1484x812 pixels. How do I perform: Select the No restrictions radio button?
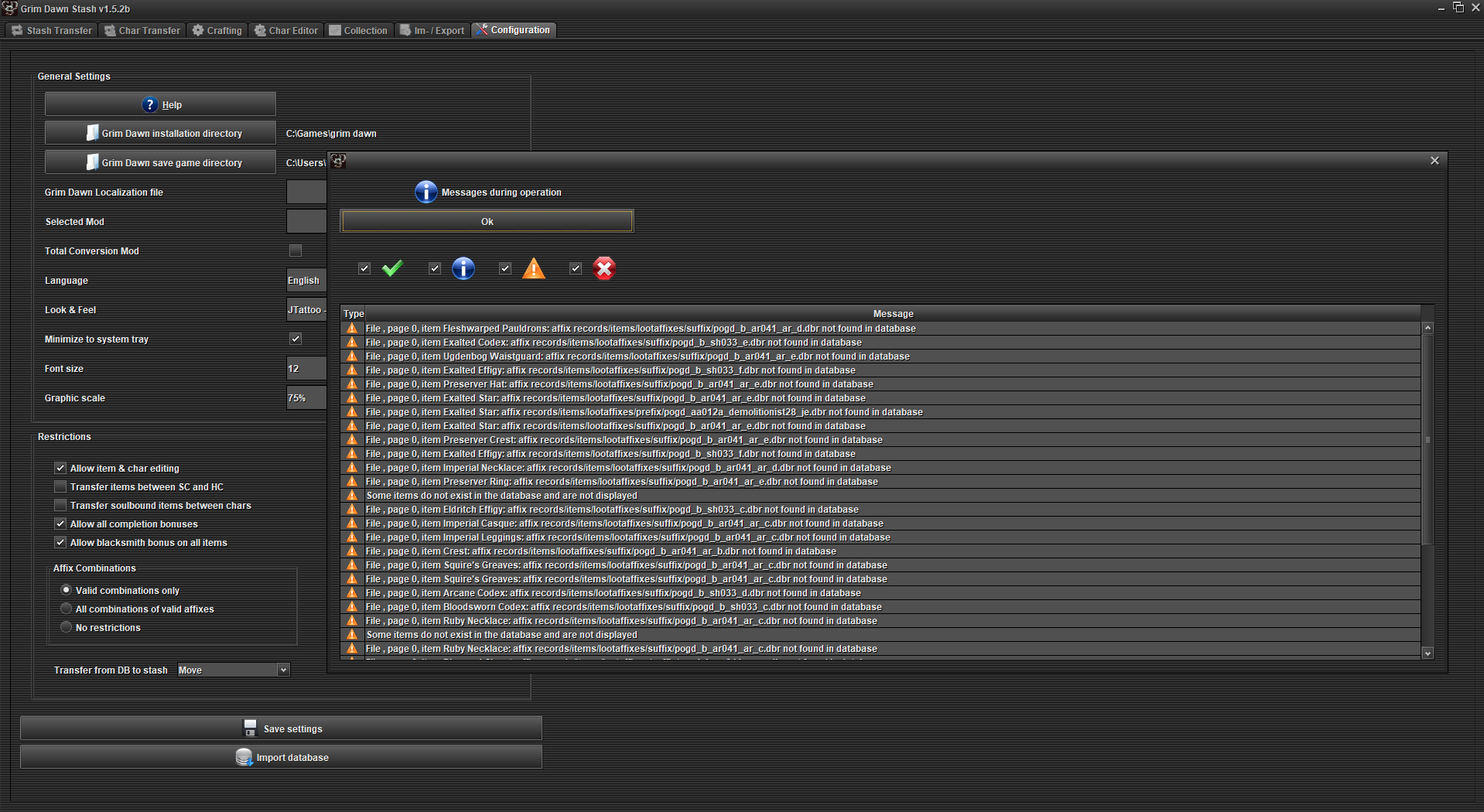[x=67, y=627]
